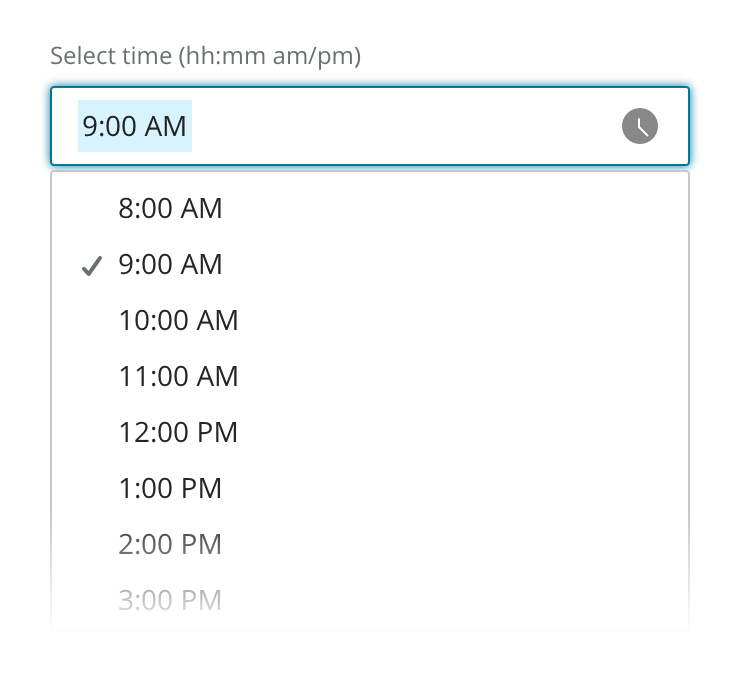Focus the Select time input field
Screen dimensions: 740x680
[400, 126]
